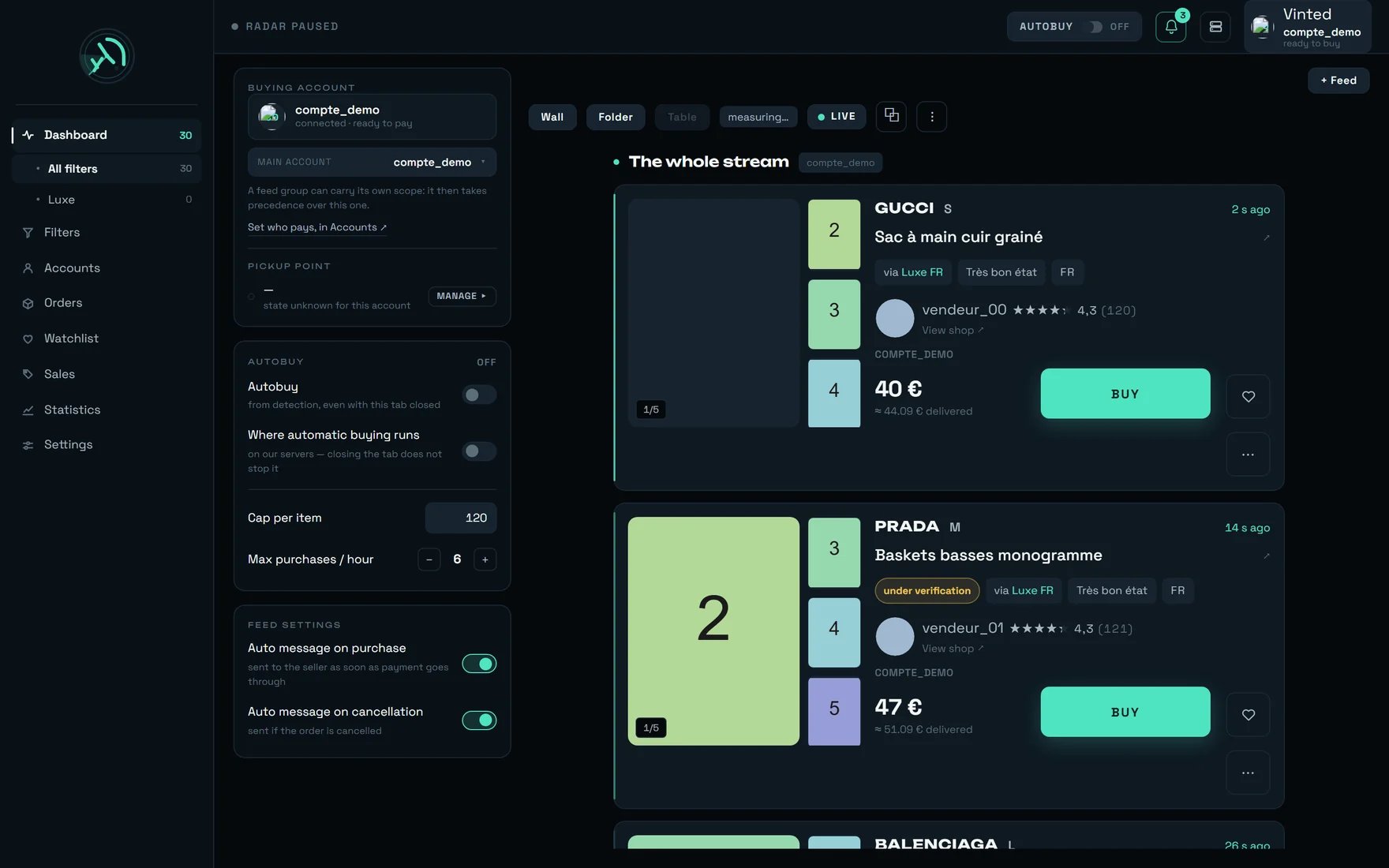This screenshot has height=868, width=1389.
Task: Select Gucci thumbnail number 3
Action: pyautogui.click(x=834, y=314)
